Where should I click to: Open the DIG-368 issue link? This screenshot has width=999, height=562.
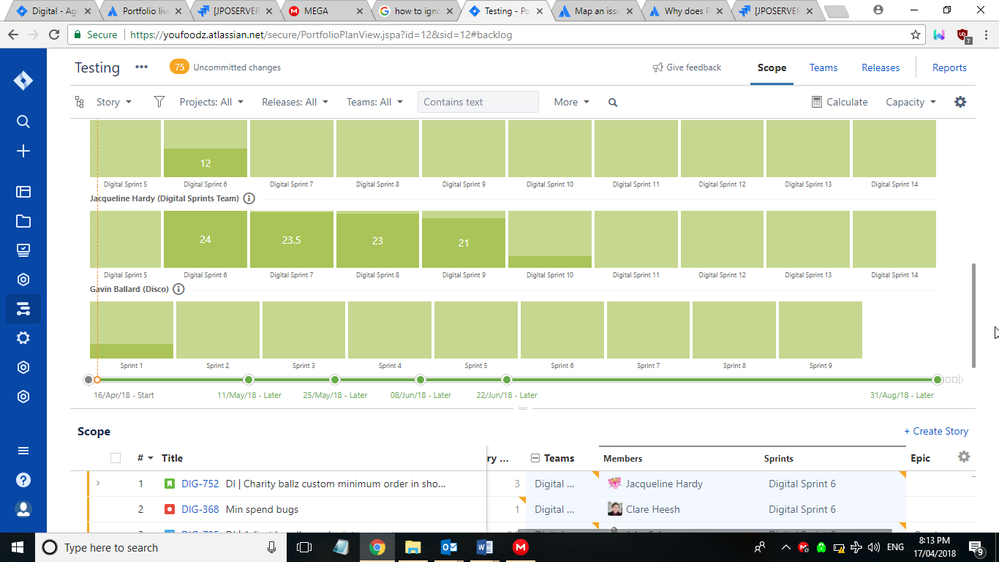pyautogui.click(x=199, y=509)
